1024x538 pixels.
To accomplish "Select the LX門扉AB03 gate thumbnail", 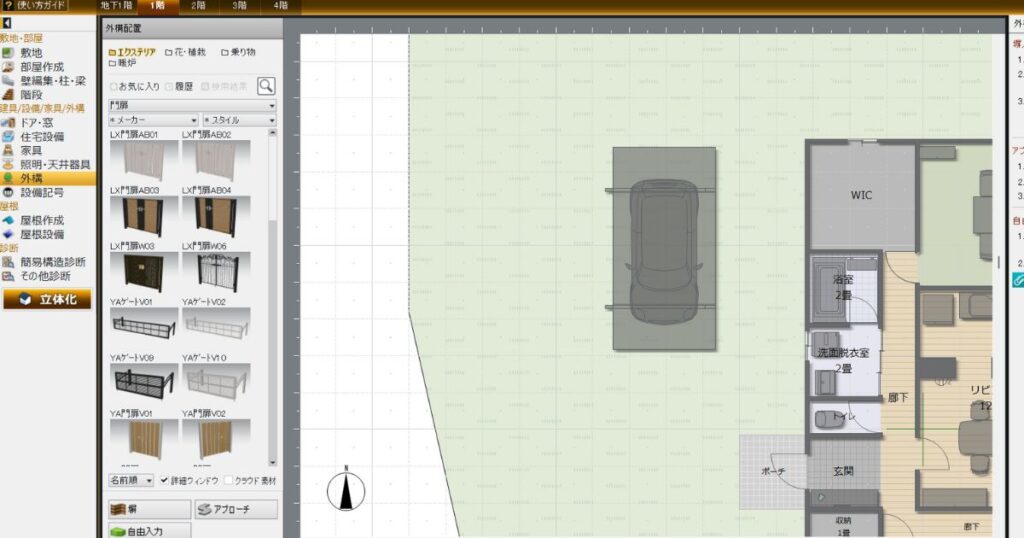I will tap(144, 217).
